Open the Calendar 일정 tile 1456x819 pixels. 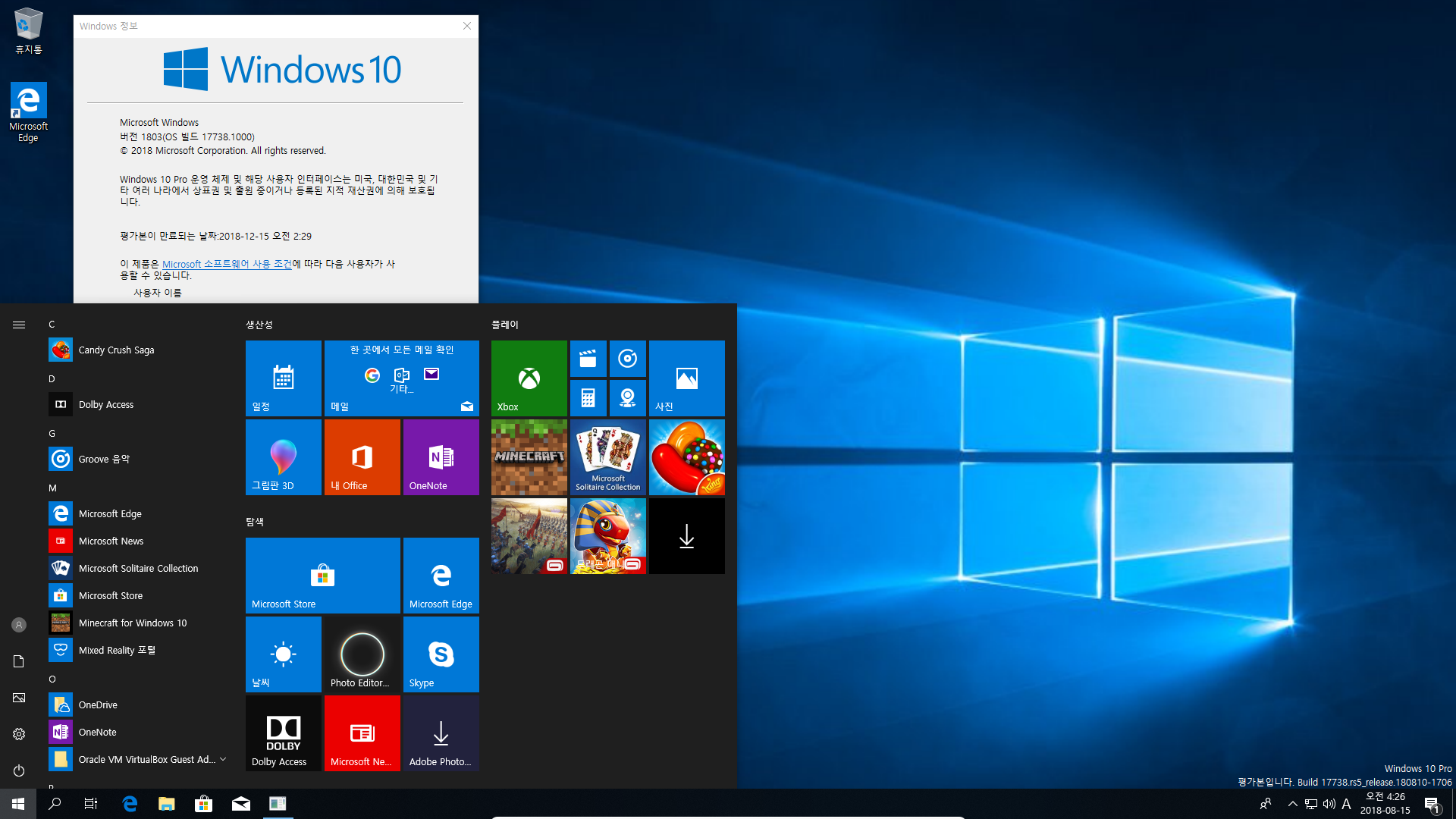coord(283,378)
